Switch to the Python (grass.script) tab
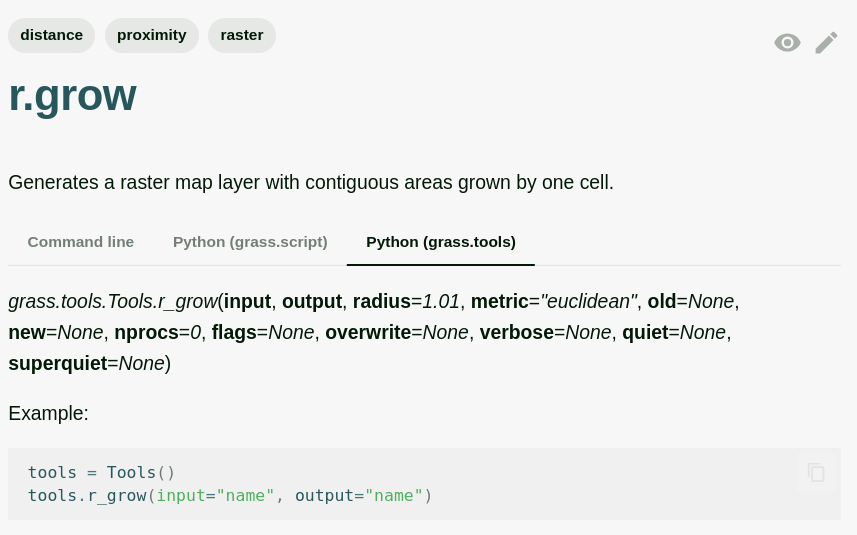 click(x=250, y=242)
